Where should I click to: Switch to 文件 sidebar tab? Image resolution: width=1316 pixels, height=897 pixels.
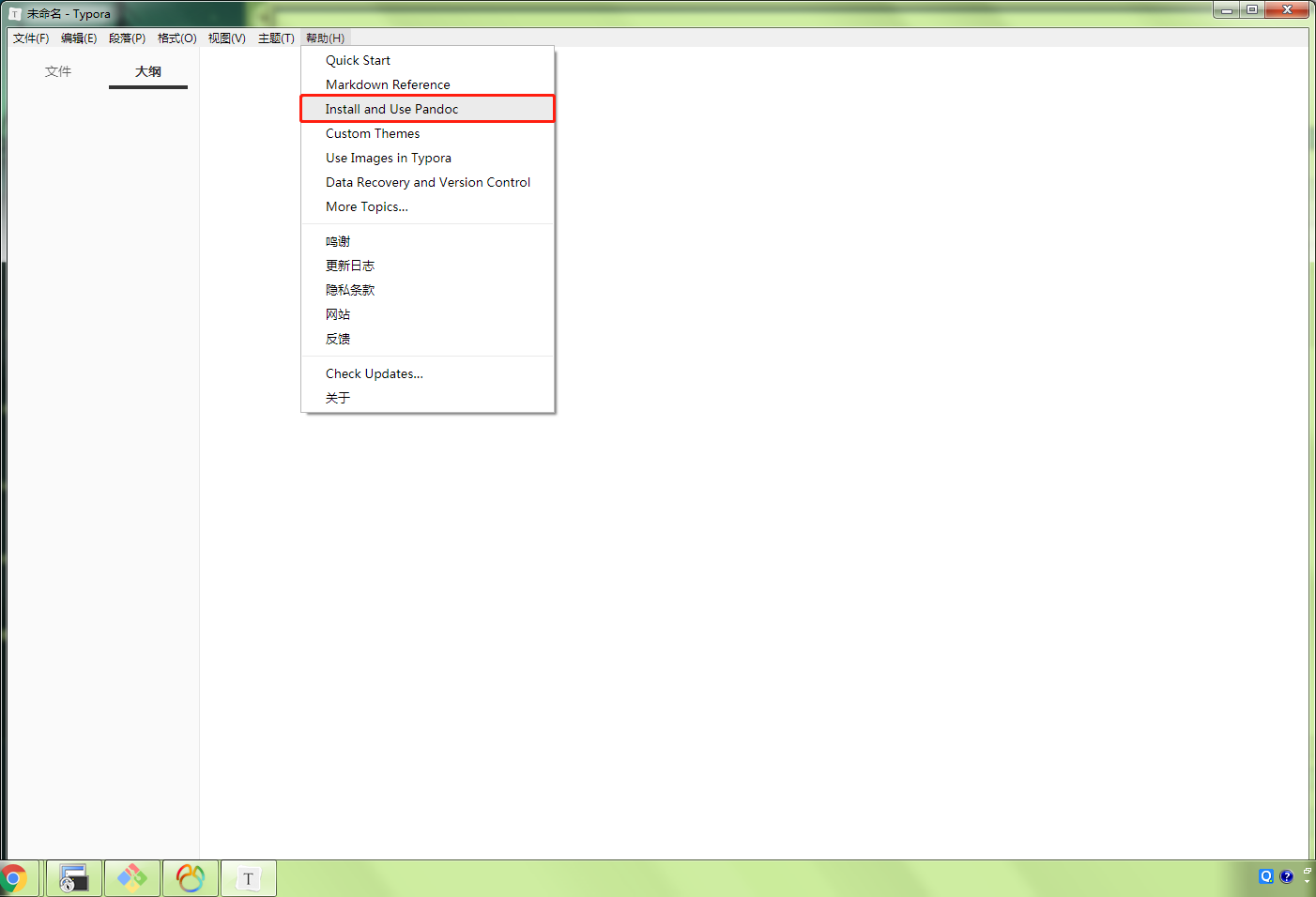tap(58, 71)
